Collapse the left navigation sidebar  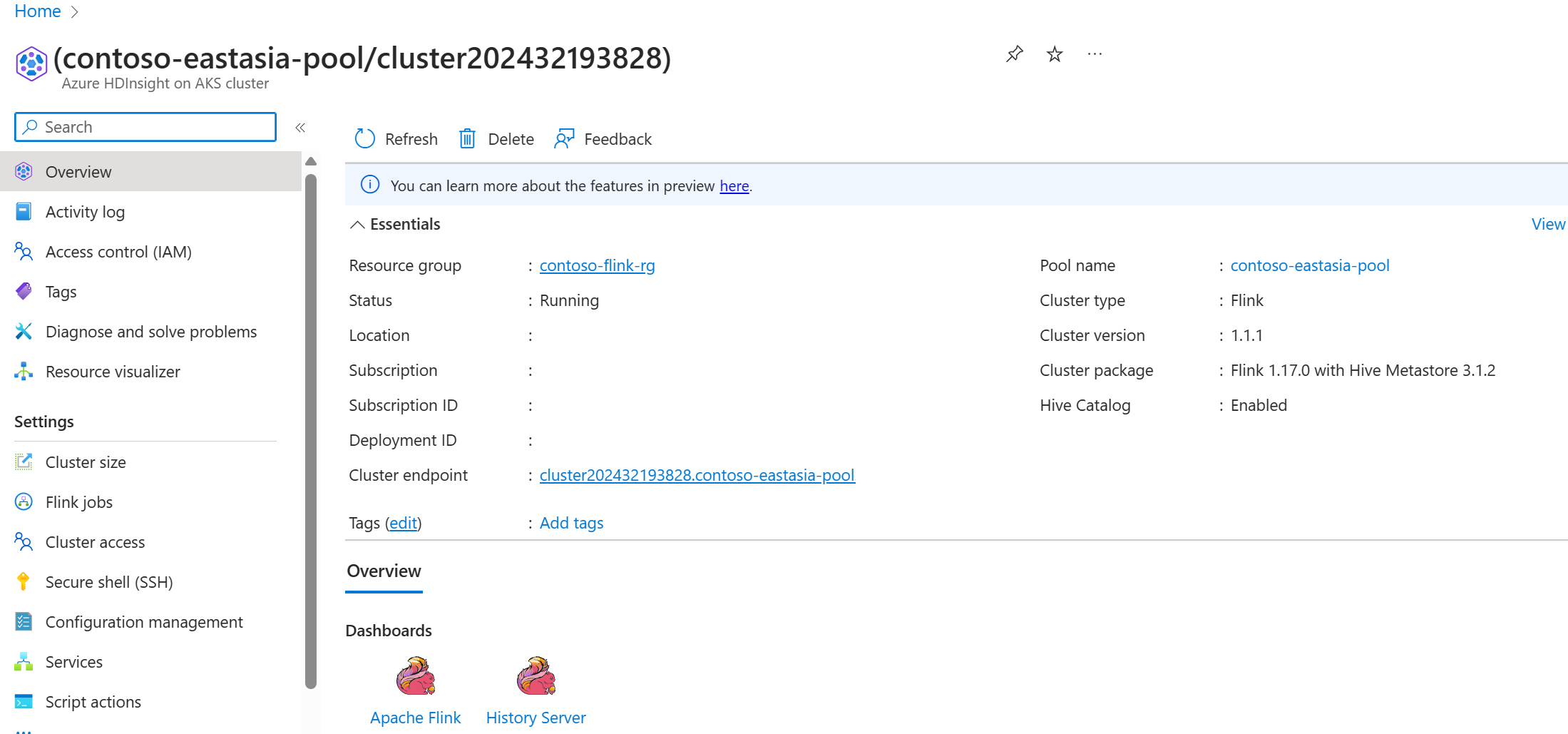(300, 128)
